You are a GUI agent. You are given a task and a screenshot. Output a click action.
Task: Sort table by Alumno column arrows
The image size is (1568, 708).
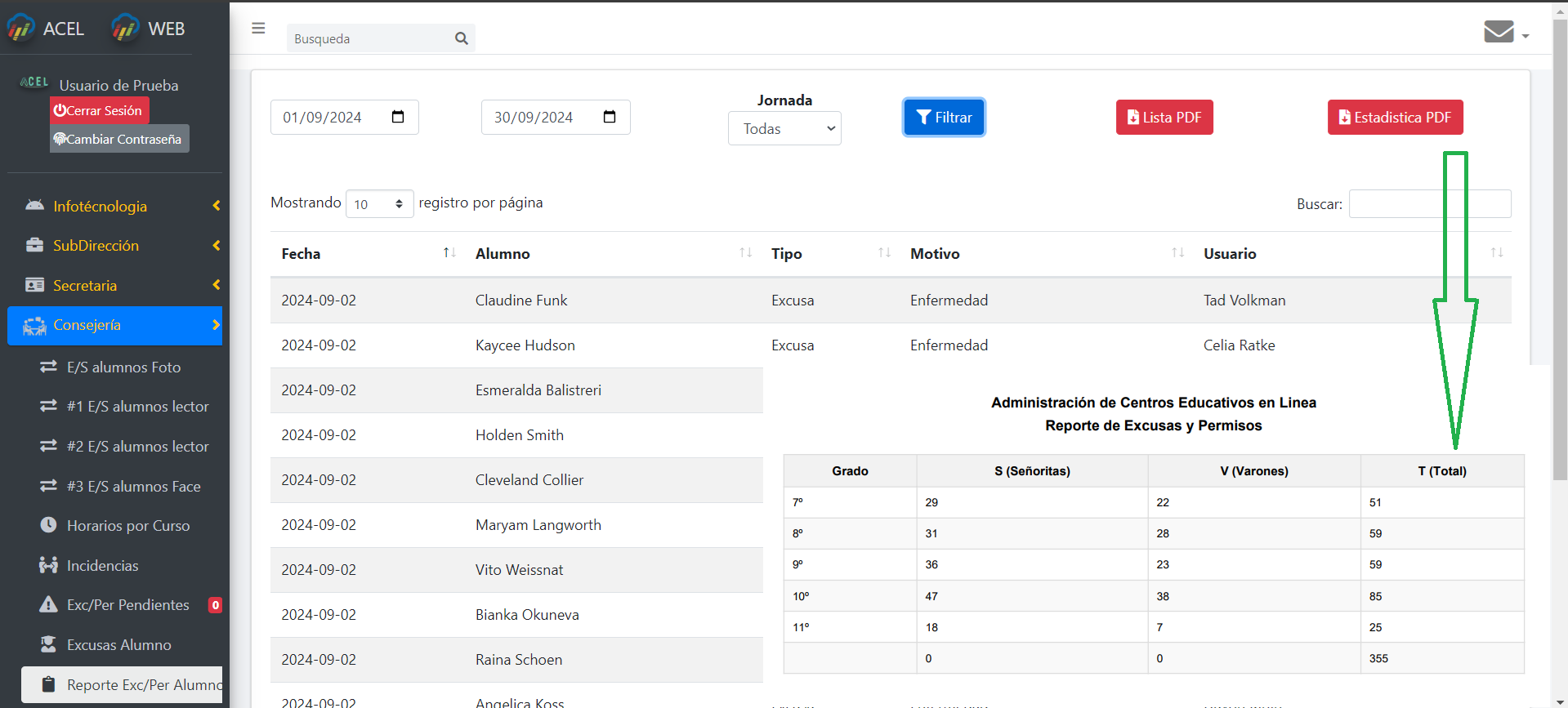tap(745, 253)
